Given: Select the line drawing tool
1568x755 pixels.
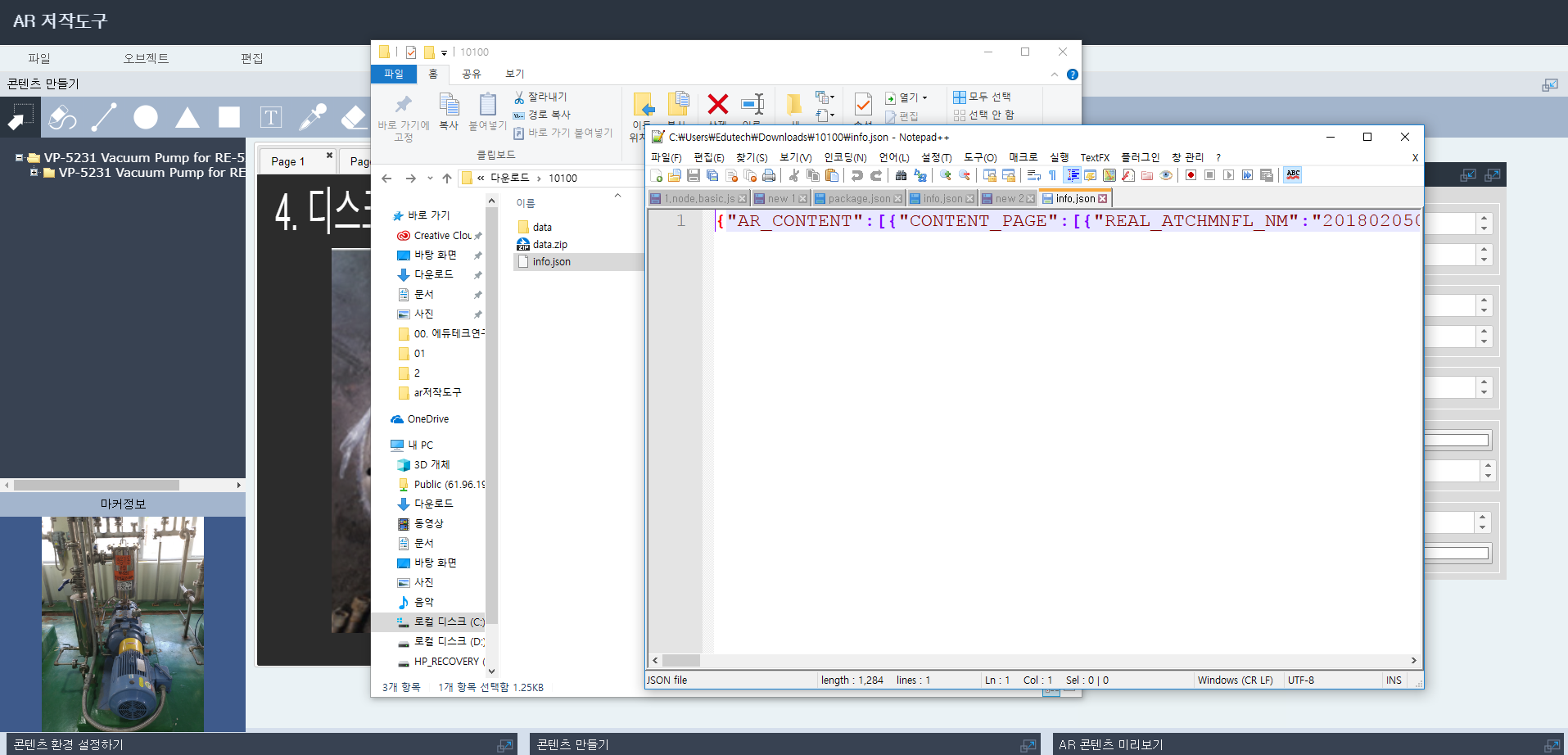Looking at the screenshot, I should 104,117.
